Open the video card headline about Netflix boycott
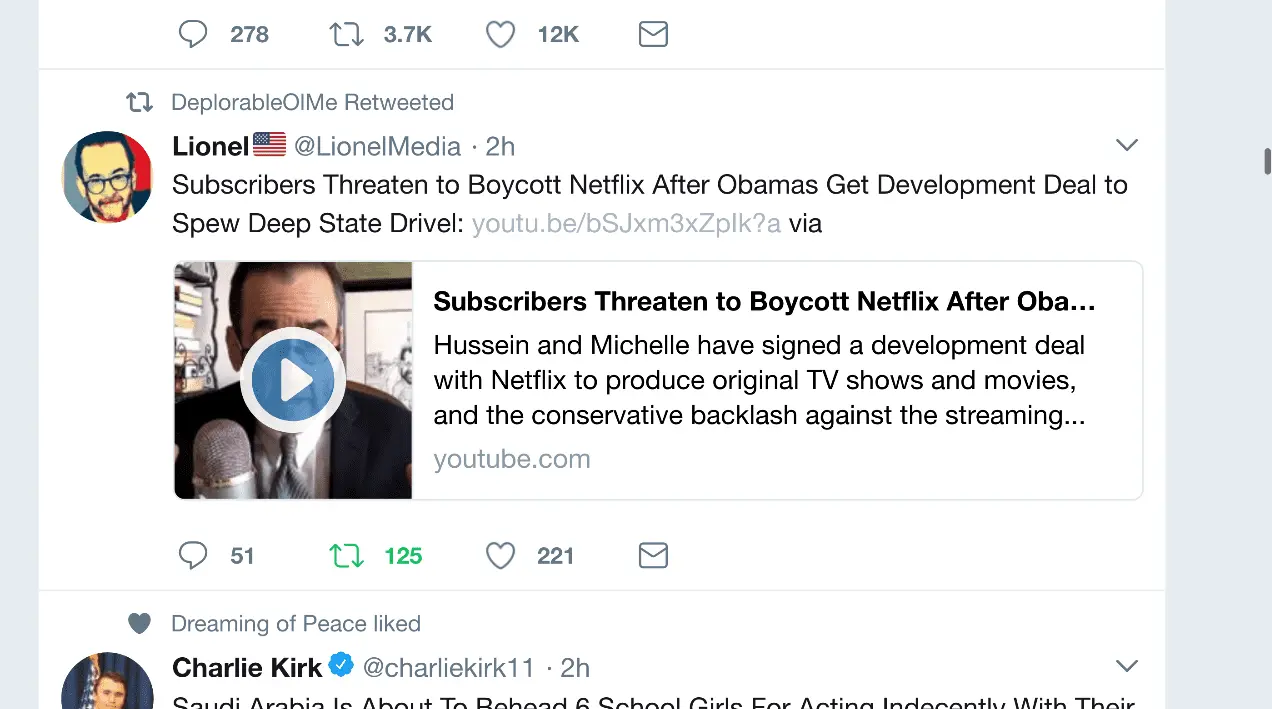Viewport: 1272px width, 709px height. (764, 302)
